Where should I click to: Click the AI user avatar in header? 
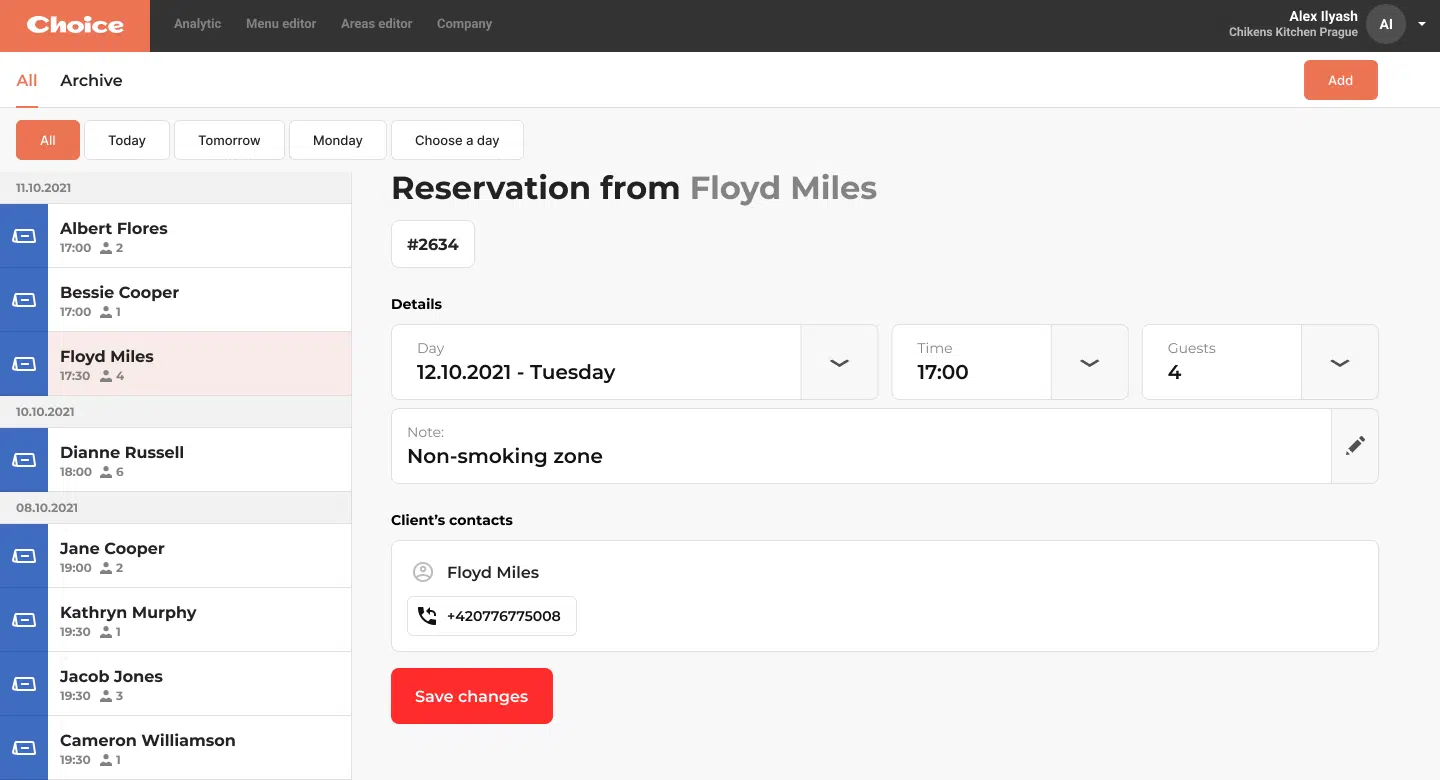coord(1386,25)
